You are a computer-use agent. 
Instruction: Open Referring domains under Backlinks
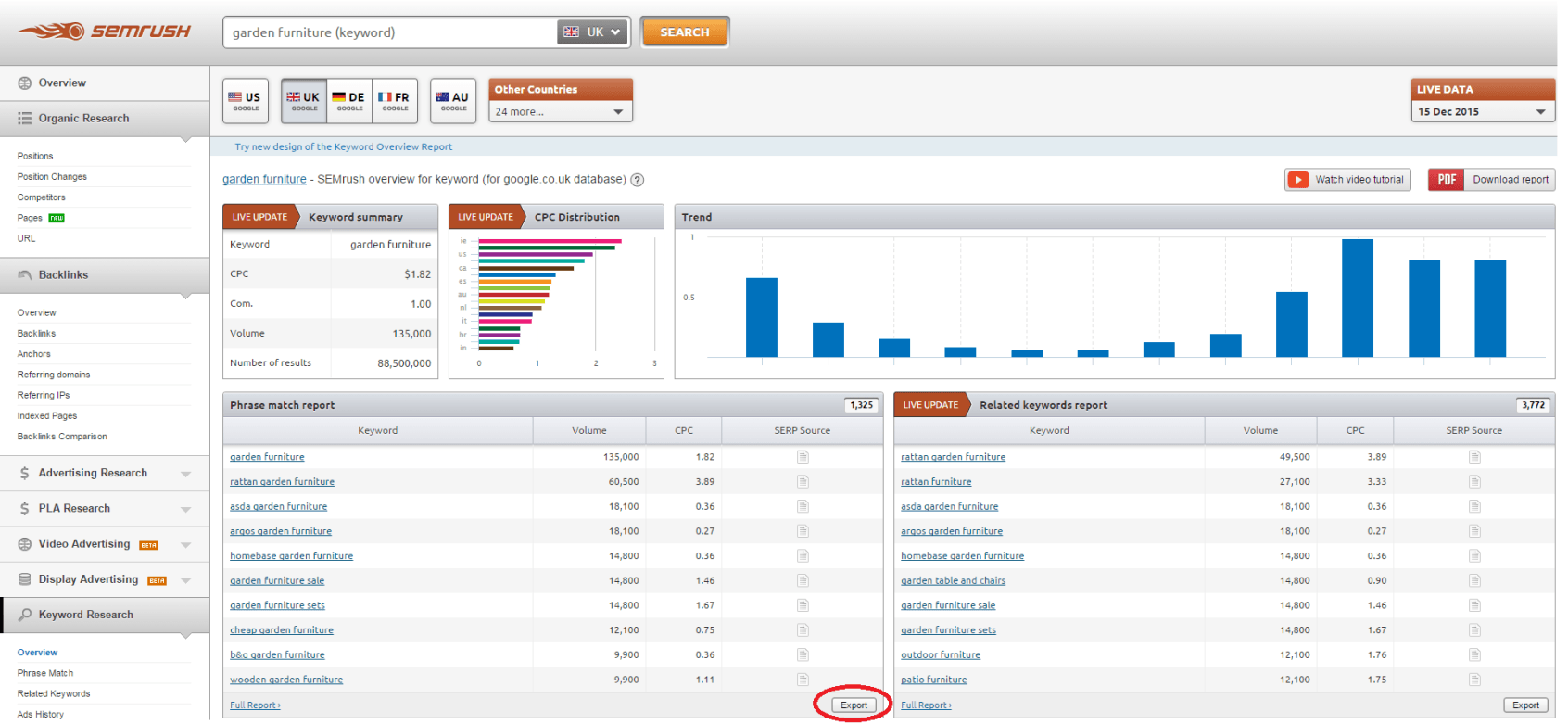click(54, 375)
